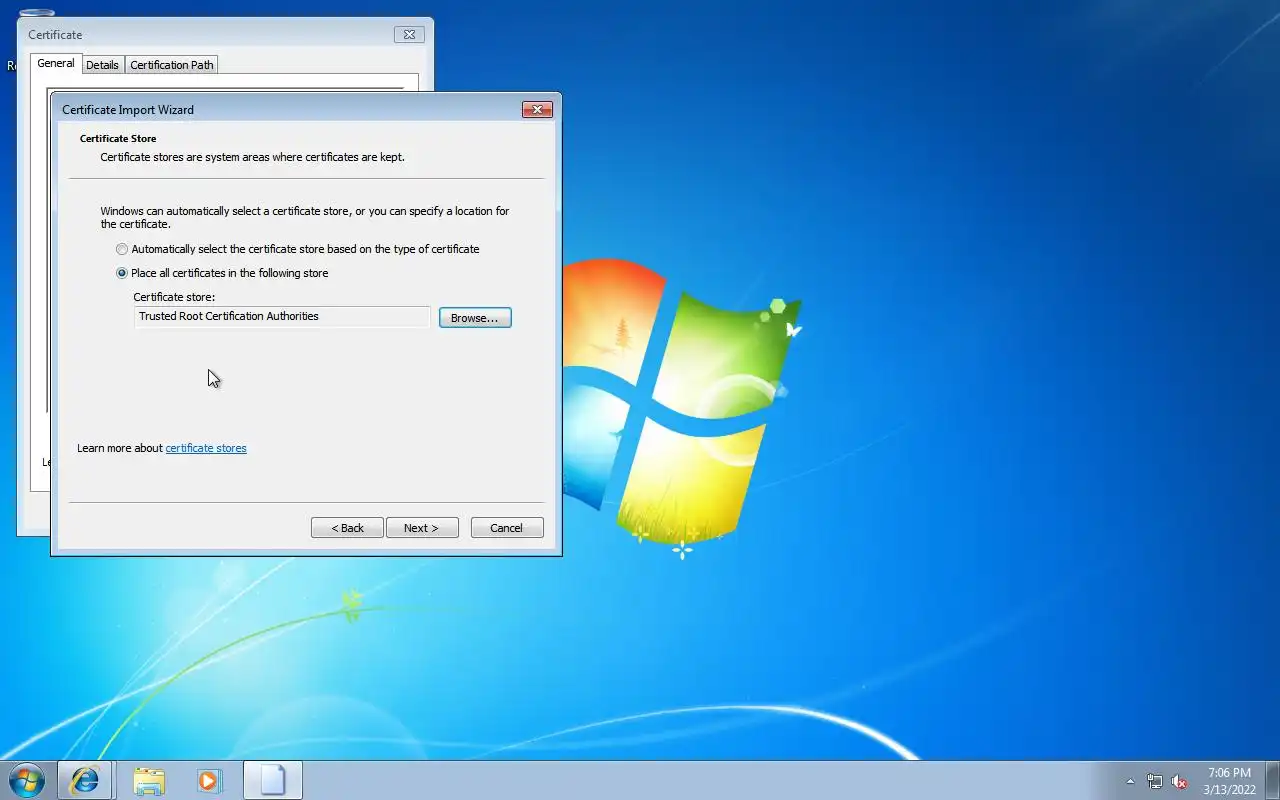Screen dimensions: 1280x800
Task: Open the clock showing 7:06 PM
Action: 1229,781
